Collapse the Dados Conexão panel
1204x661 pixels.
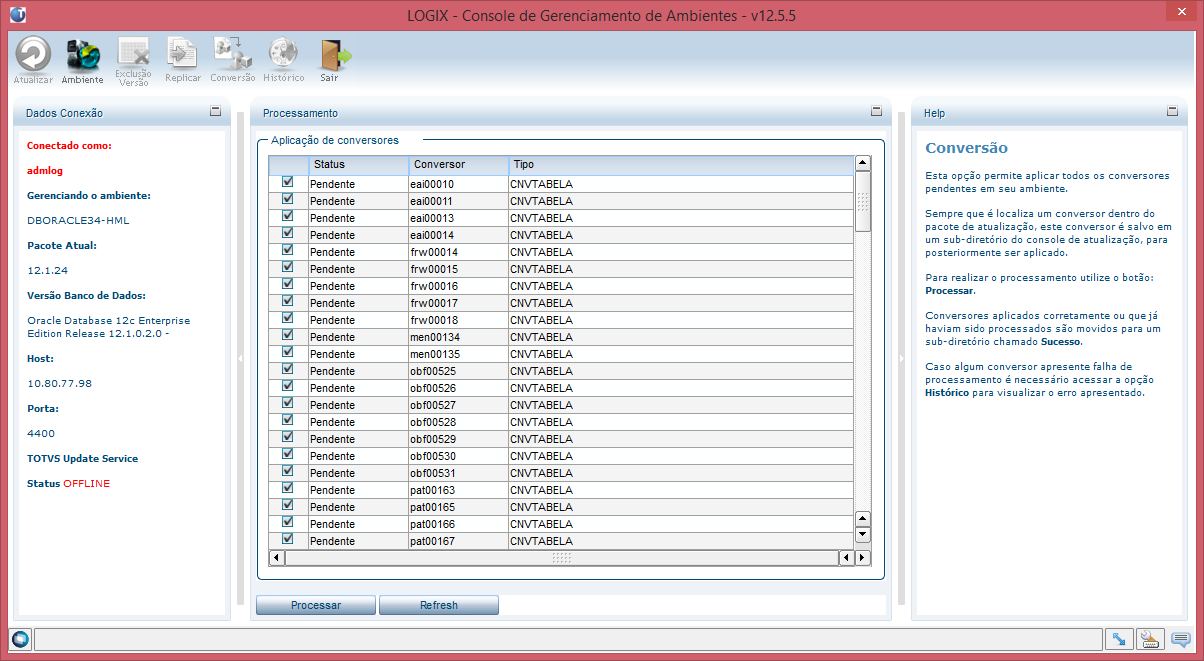point(215,112)
